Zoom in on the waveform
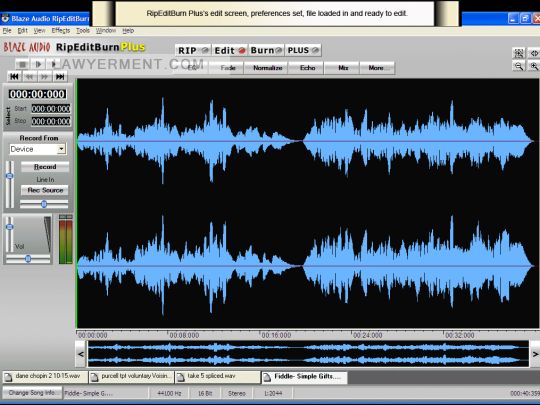This screenshot has width=540, height=405. (533, 66)
